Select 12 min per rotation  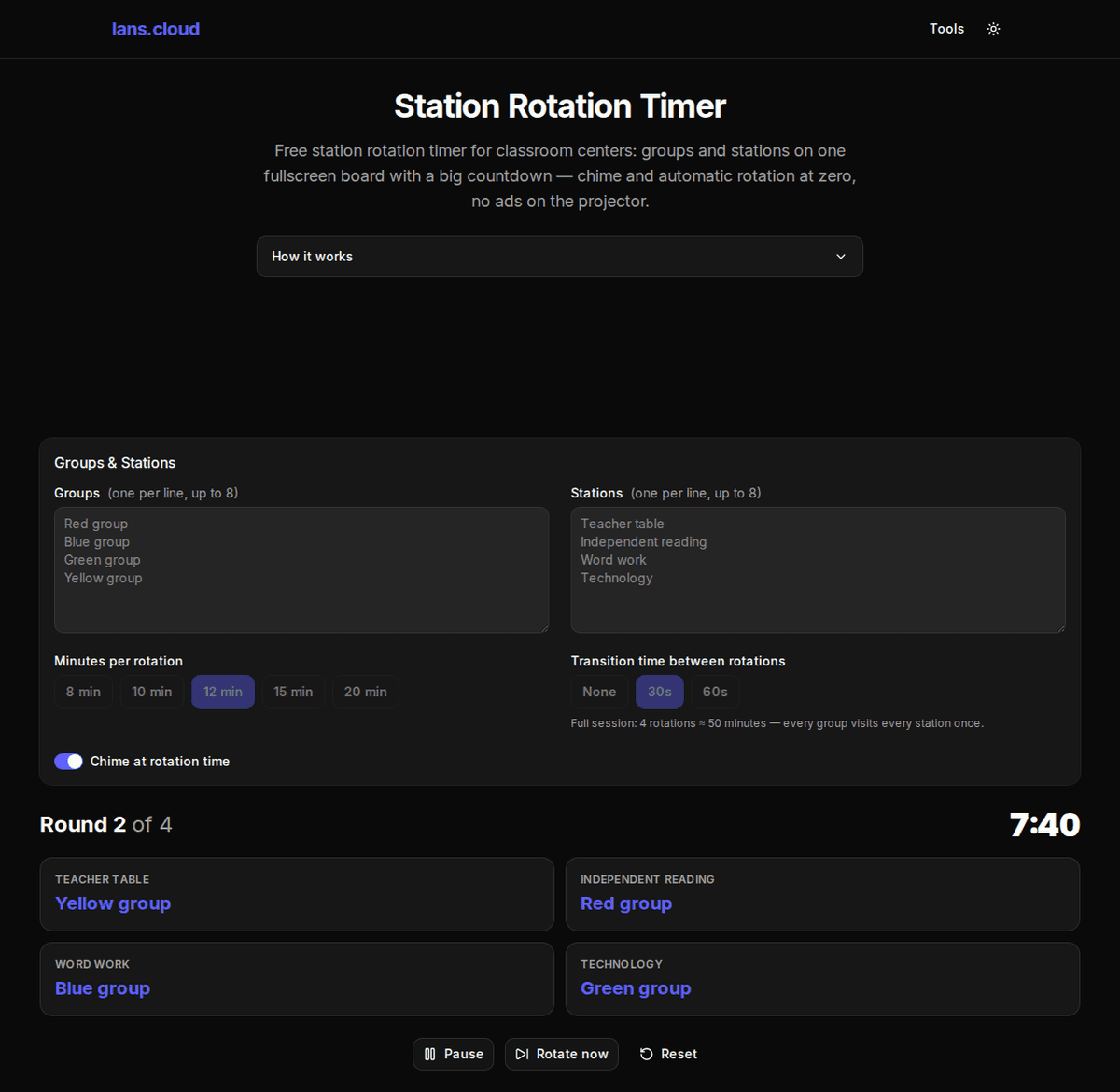coord(223,692)
